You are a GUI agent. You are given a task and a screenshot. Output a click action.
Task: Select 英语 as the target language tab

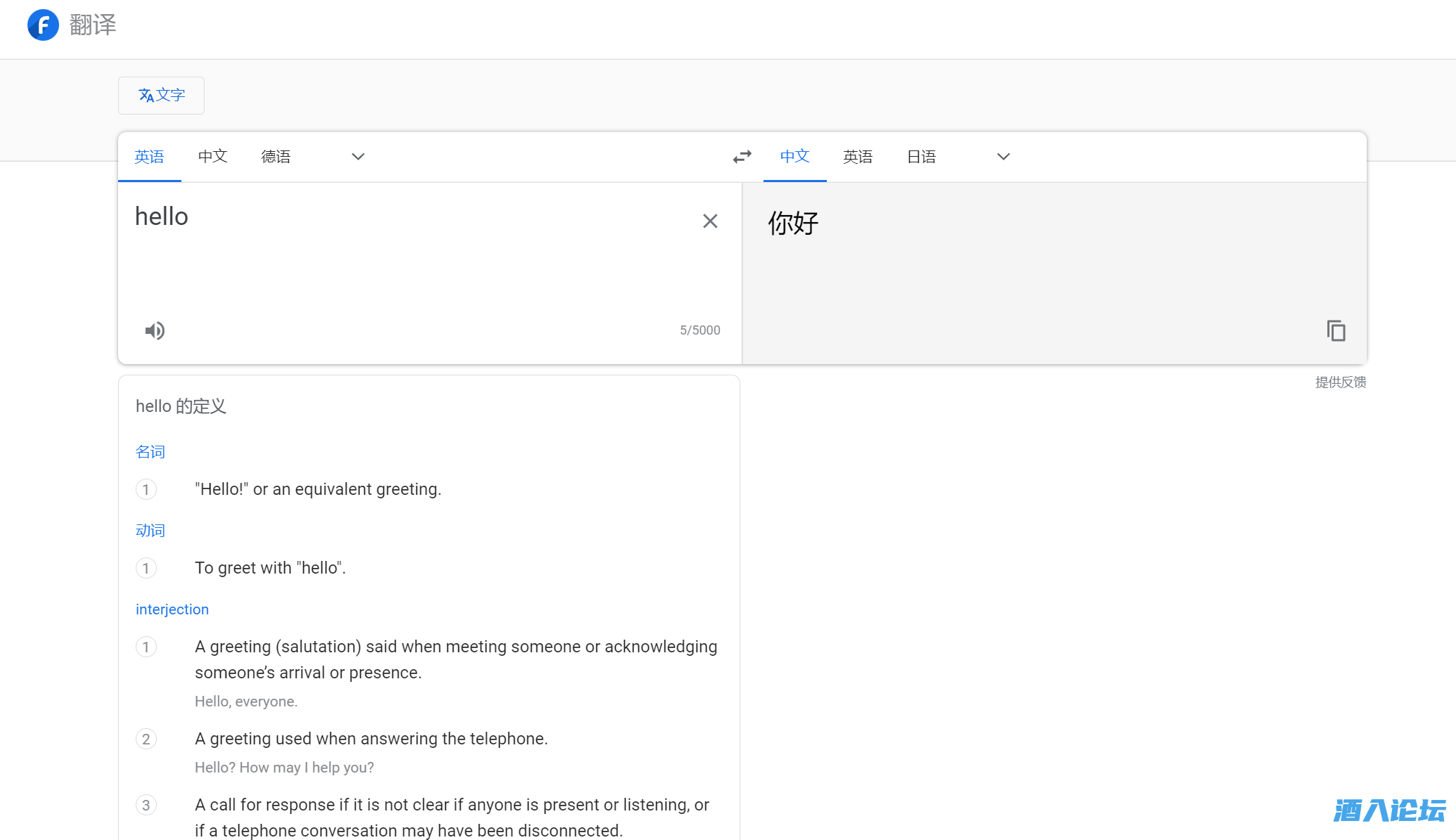858,157
